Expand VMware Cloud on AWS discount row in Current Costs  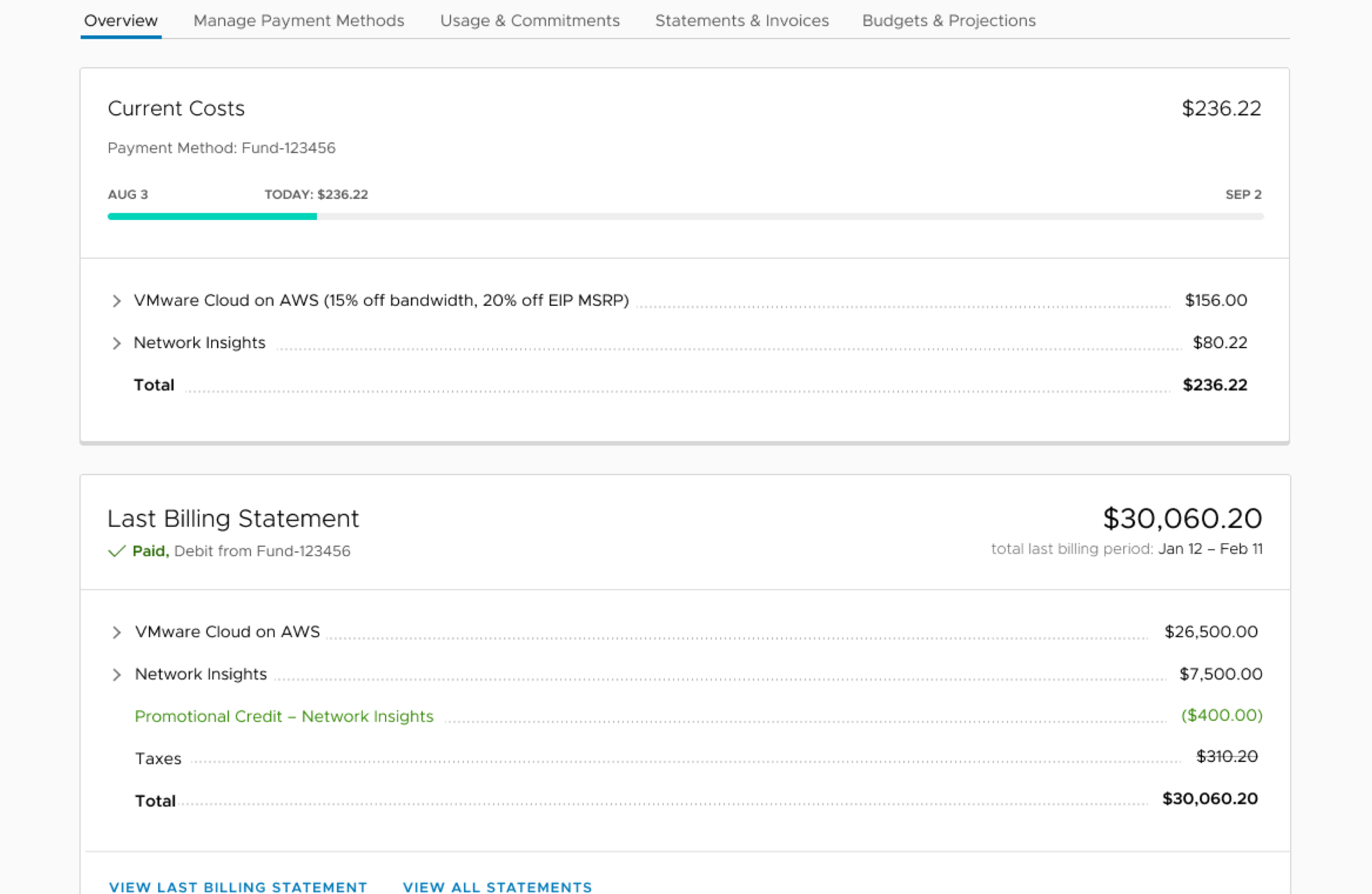(x=116, y=301)
